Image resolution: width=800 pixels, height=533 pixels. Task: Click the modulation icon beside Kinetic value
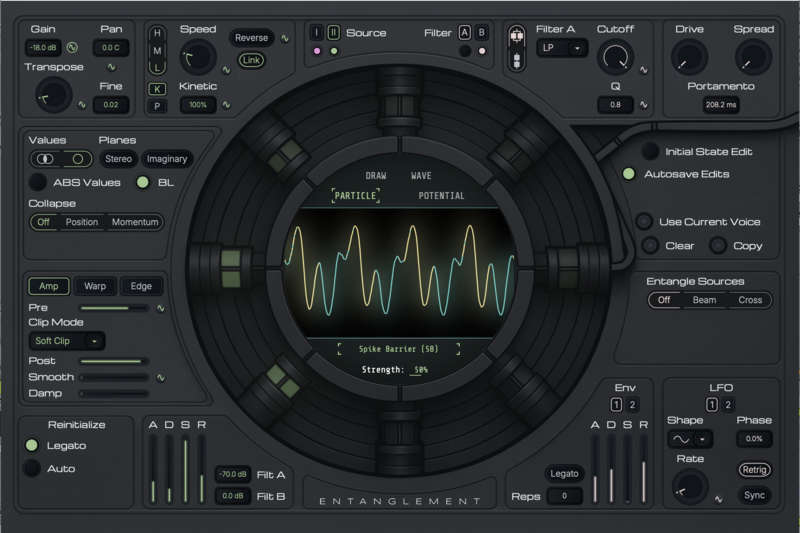point(227,104)
